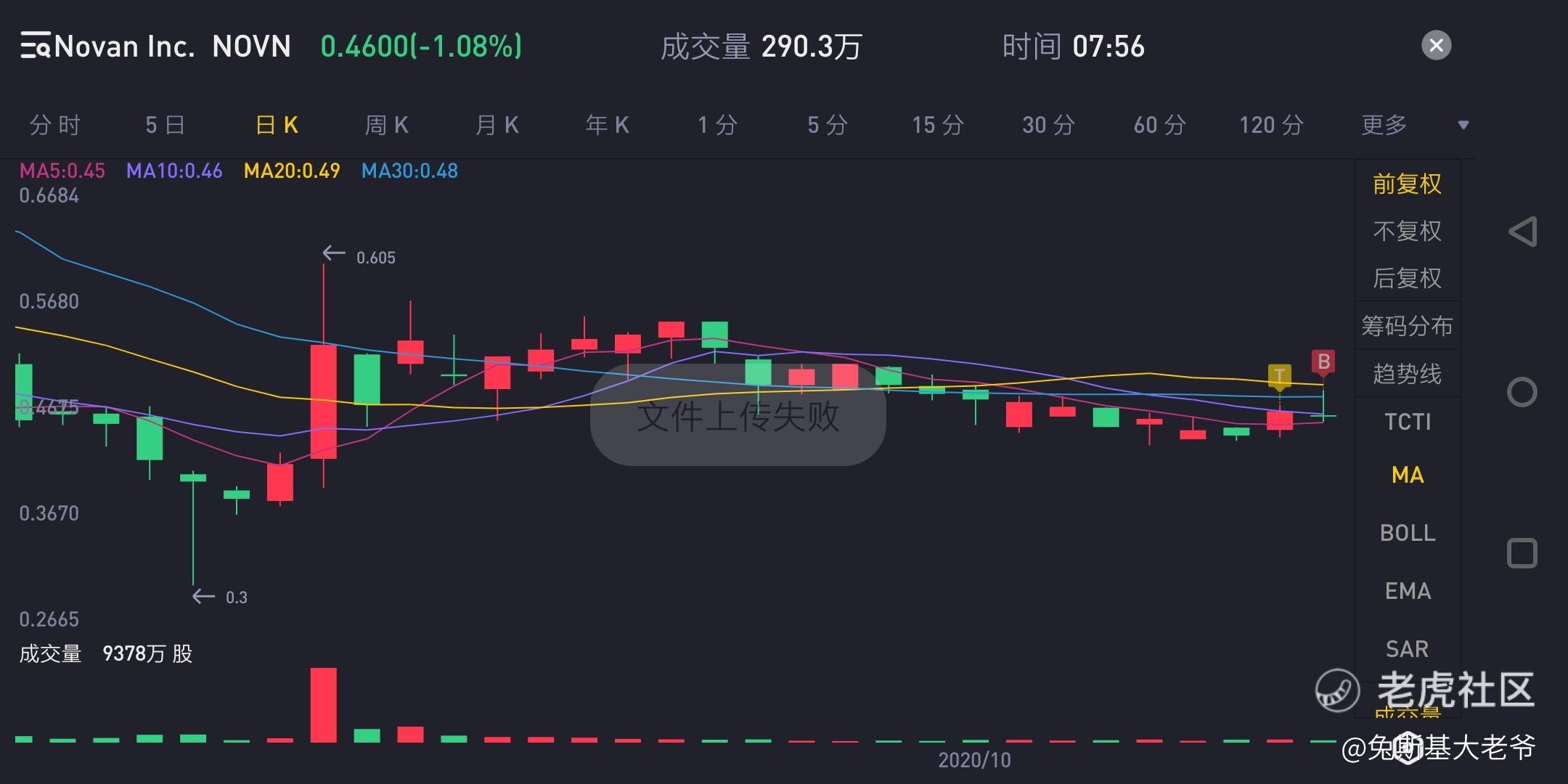Switch to 5日 five-day tab
Screen dimensions: 1568x784
pos(165,125)
